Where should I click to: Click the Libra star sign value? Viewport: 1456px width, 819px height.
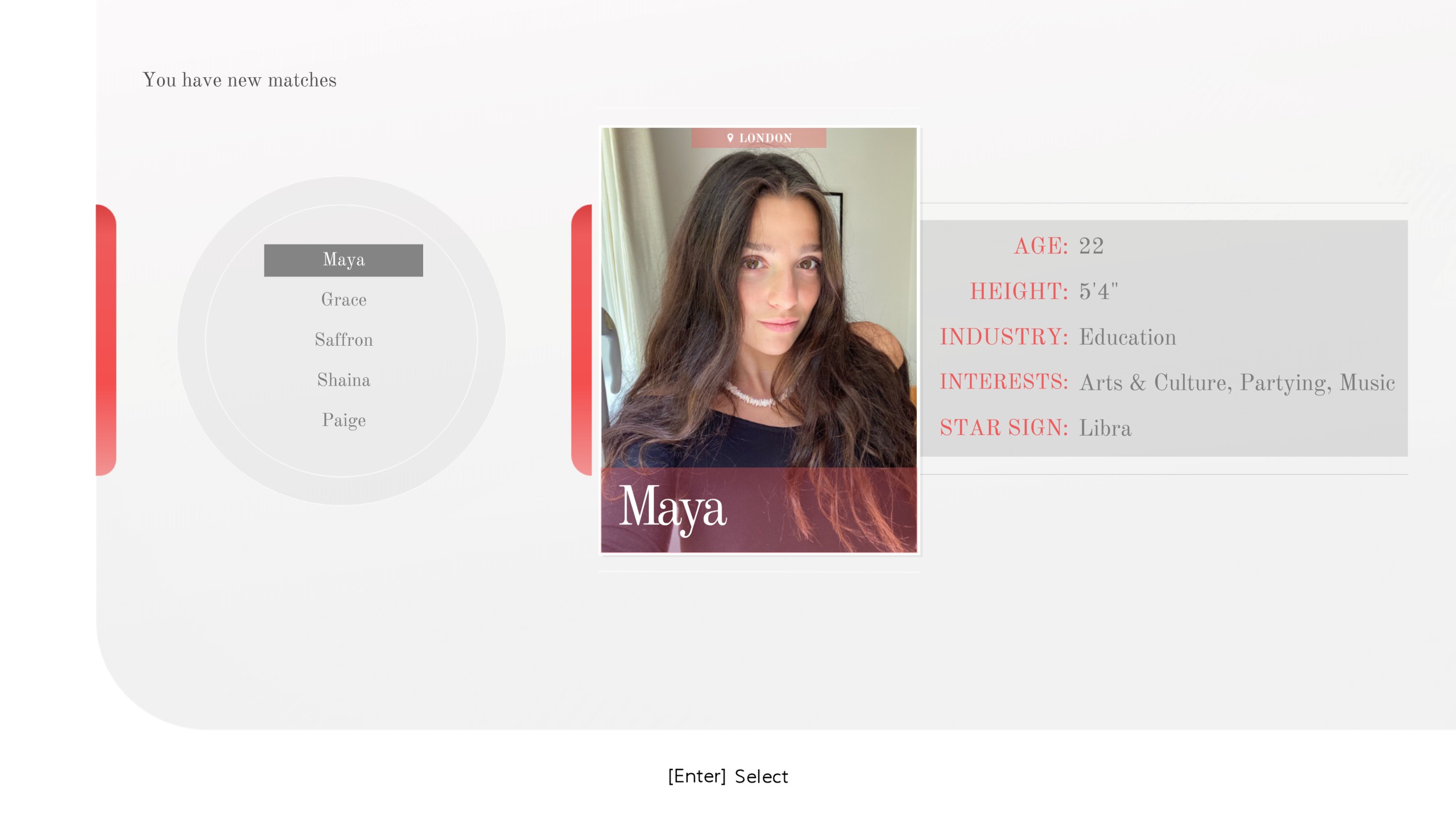[1105, 428]
